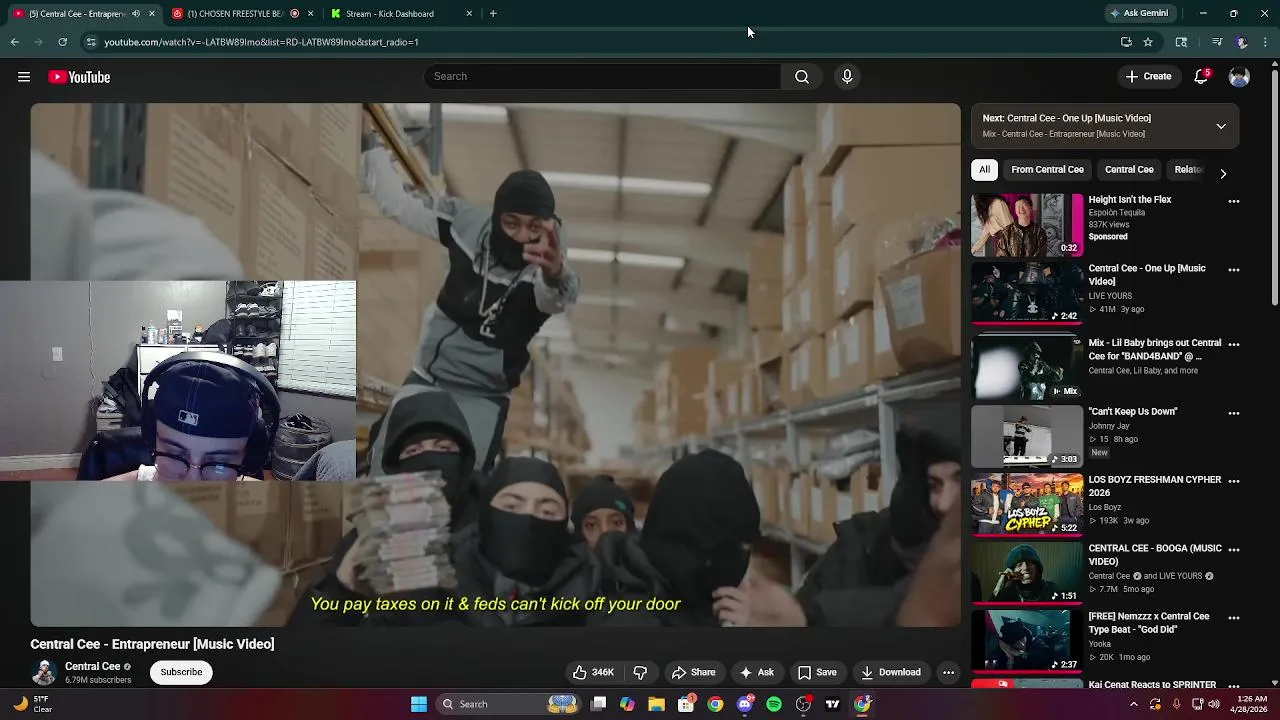
Task: View site information icon in address bar
Action: [x=90, y=42]
